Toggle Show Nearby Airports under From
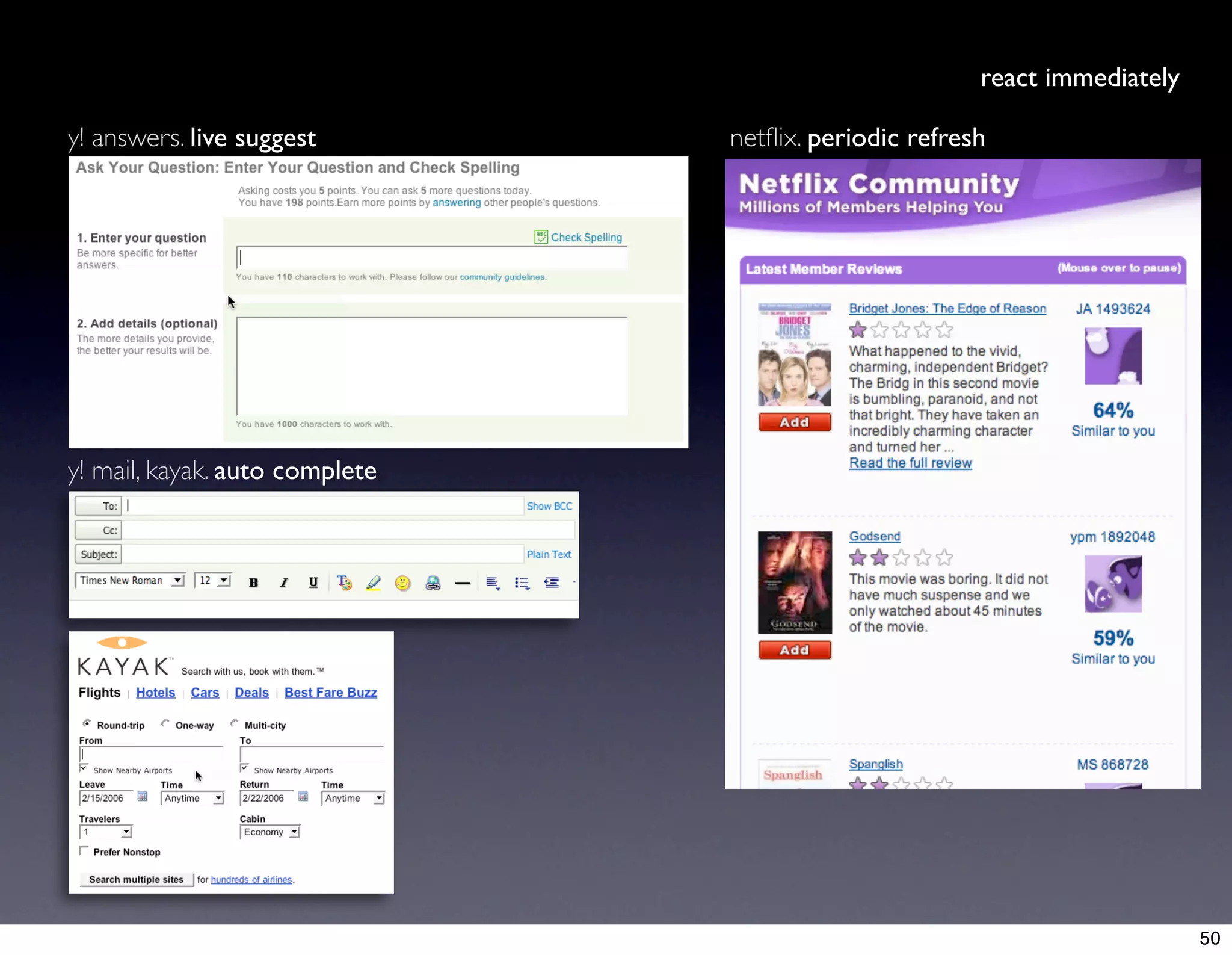The image size is (1232, 955). pos(84,768)
